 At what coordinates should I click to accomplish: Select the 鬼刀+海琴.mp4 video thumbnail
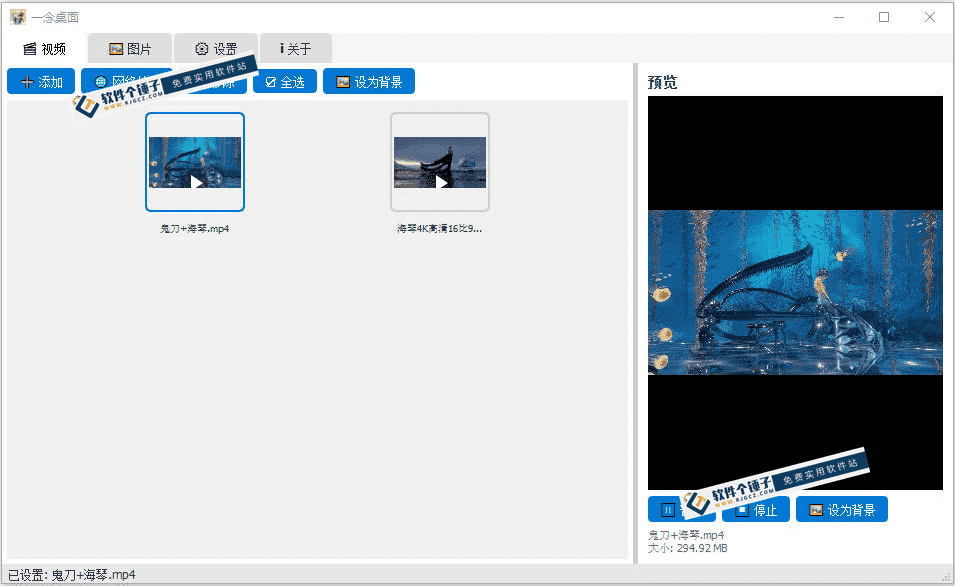click(x=195, y=162)
